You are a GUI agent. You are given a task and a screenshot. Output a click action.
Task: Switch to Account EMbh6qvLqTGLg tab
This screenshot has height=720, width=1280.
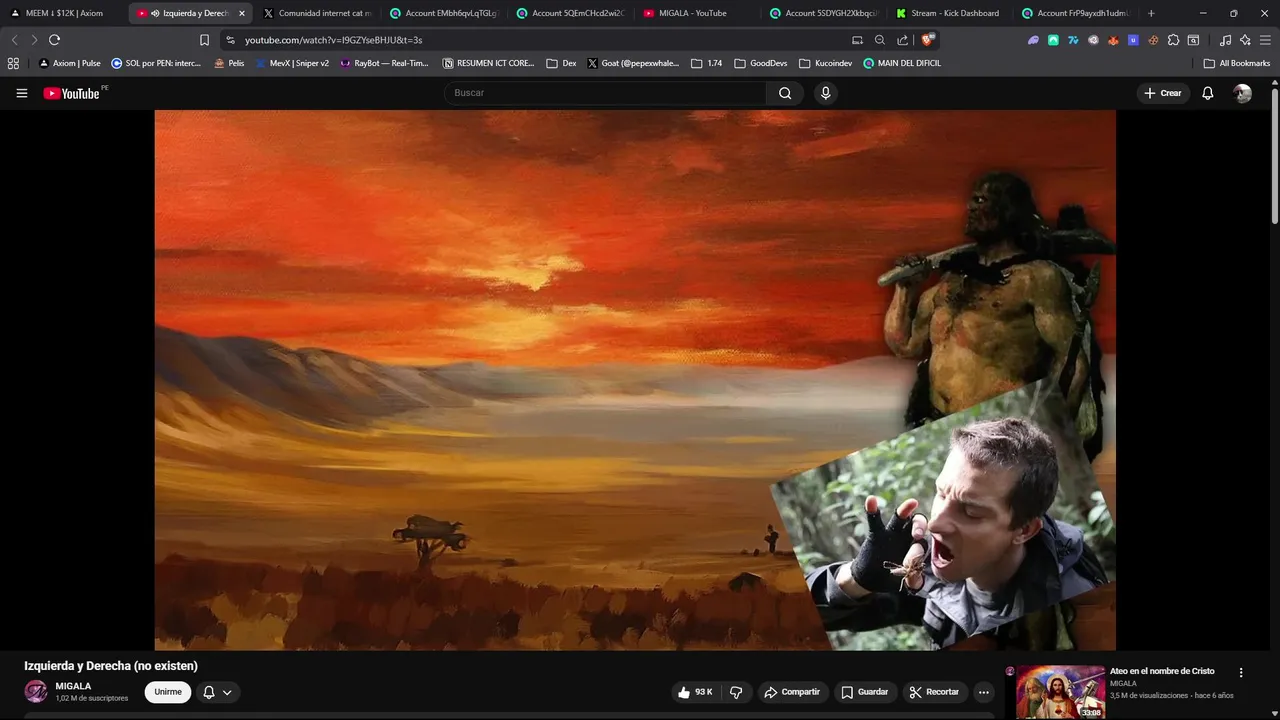pos(444,13)
